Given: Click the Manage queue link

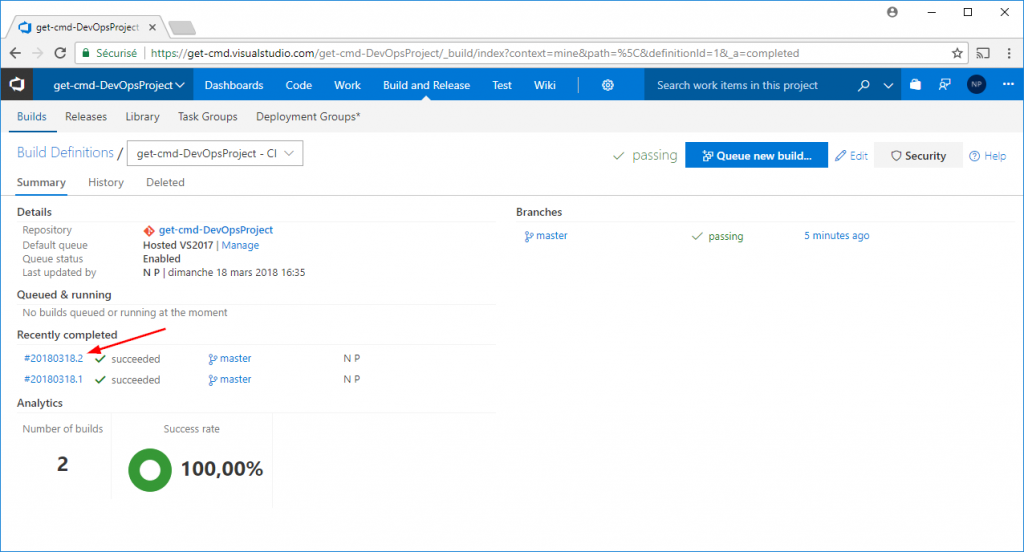Looking at the screenshot, I should 240,245.
